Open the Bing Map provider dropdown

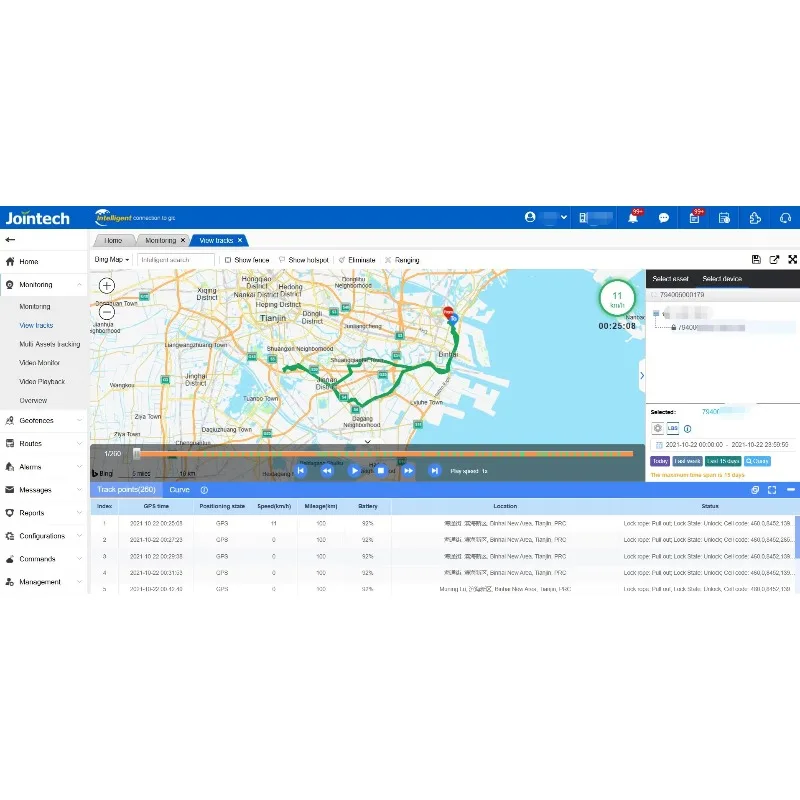tap(112, 260)
